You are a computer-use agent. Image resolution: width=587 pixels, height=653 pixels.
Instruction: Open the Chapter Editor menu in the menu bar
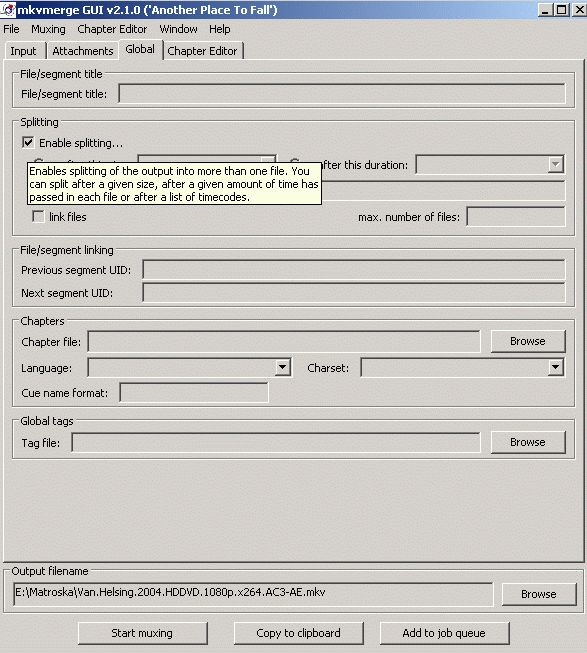click(x=112, y=29)
